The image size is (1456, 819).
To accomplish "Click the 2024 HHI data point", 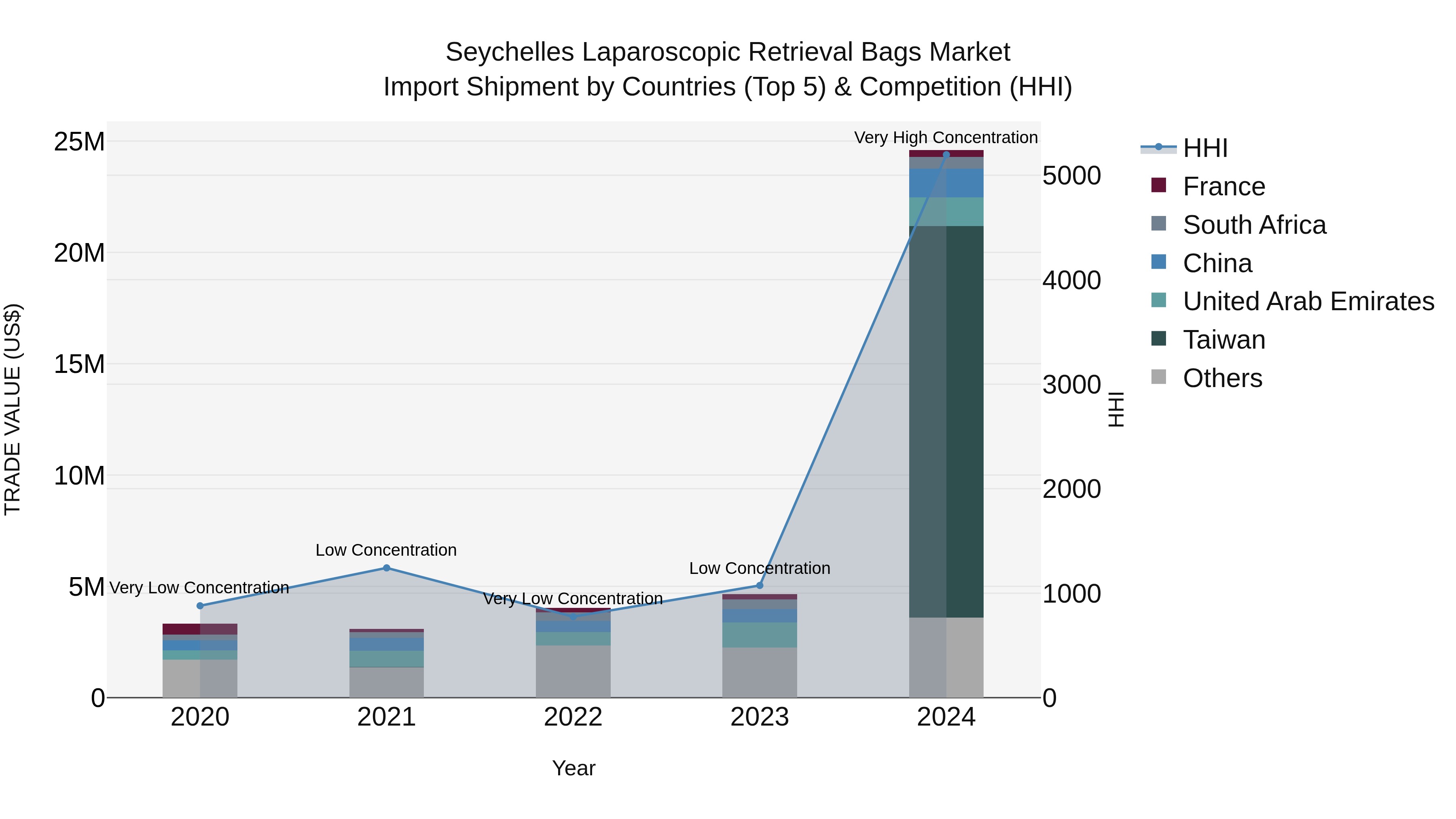I will tap(946, 154).
